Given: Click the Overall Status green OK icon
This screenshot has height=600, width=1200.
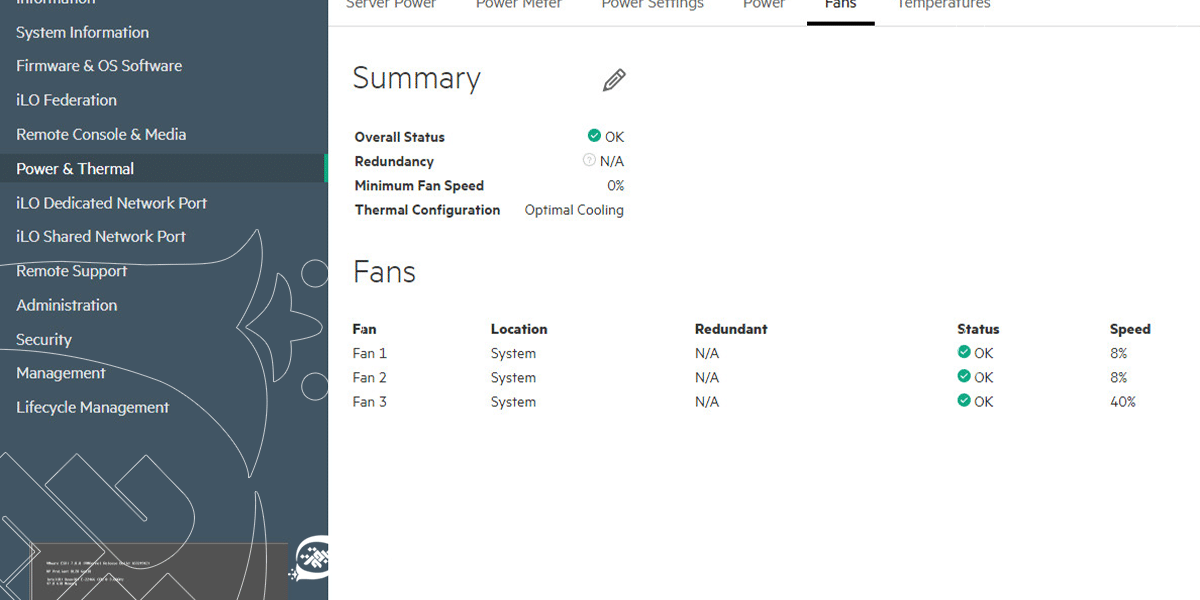Looking at the screenshot, I should (594, 136).
